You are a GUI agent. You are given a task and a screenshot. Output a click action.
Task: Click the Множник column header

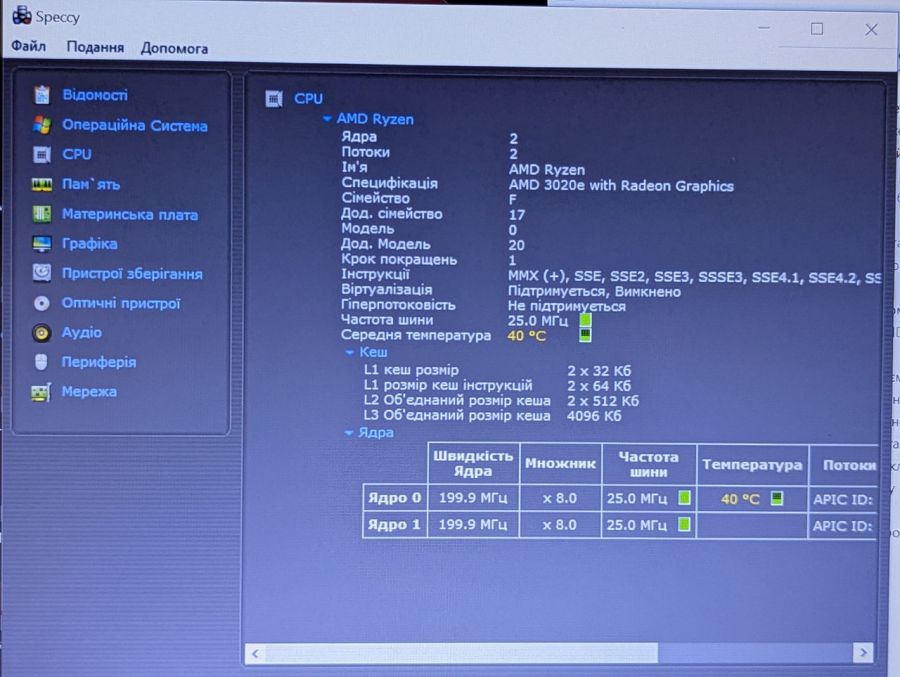[x=560, y=463]
